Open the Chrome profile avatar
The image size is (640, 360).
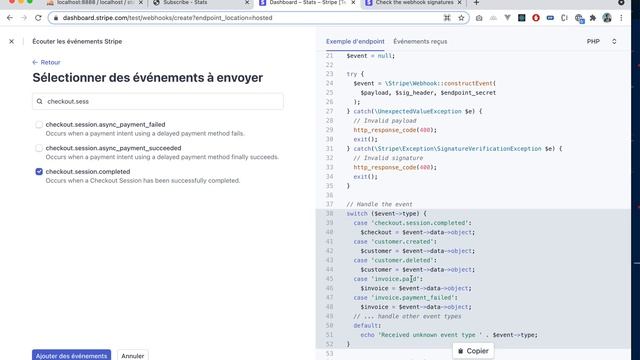(x=607, y=18)
